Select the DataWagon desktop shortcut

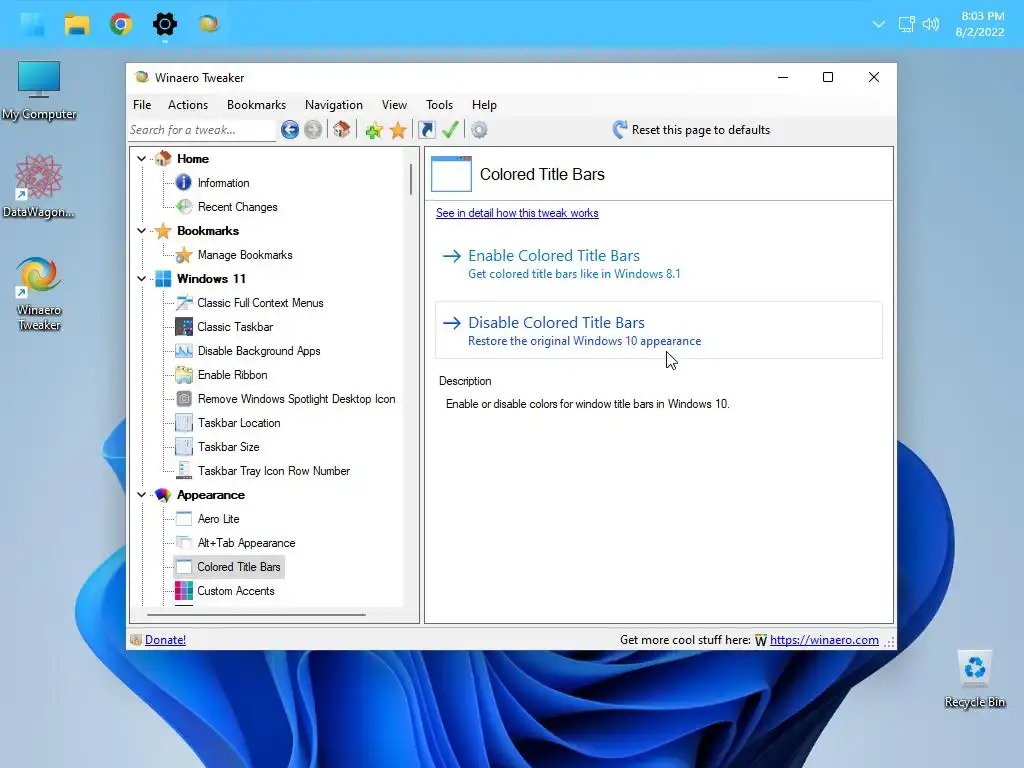(x=39, y=187)
